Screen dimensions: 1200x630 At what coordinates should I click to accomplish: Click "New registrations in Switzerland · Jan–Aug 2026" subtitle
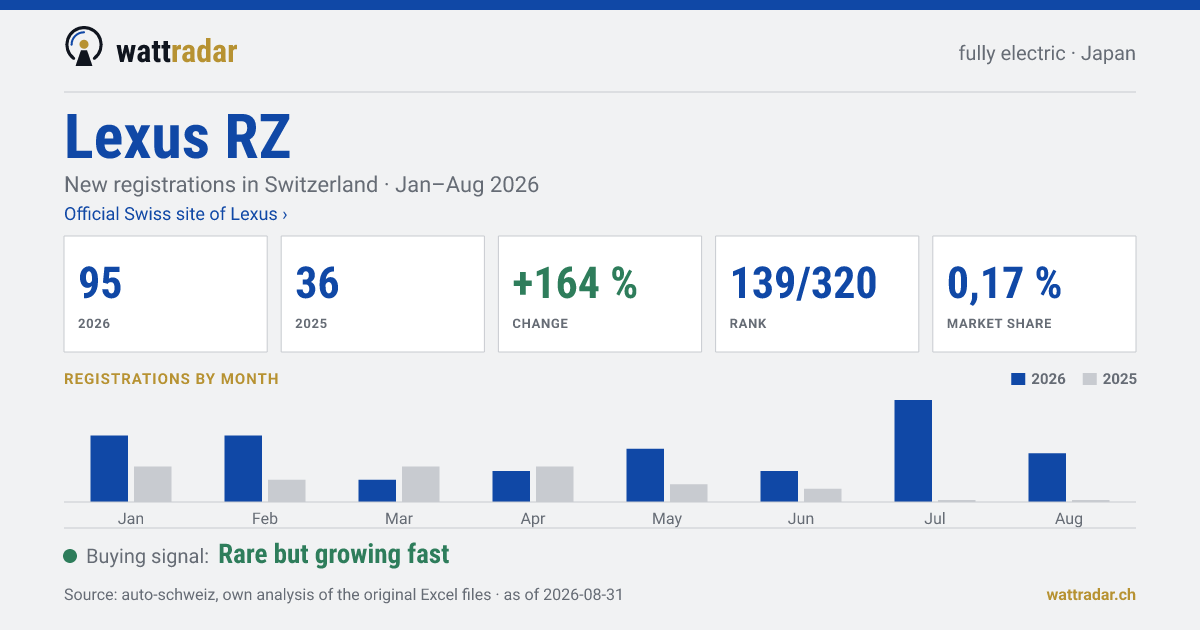point(301,185)
